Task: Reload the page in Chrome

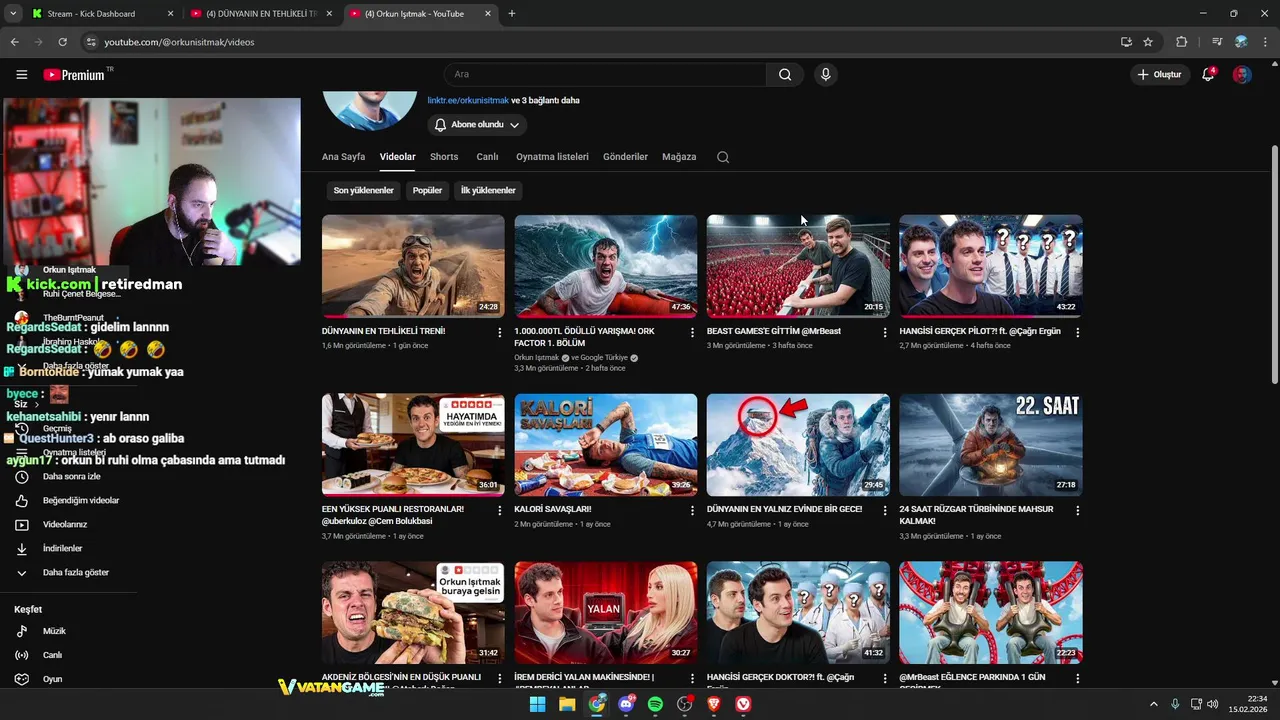Action: pos(62,42)
